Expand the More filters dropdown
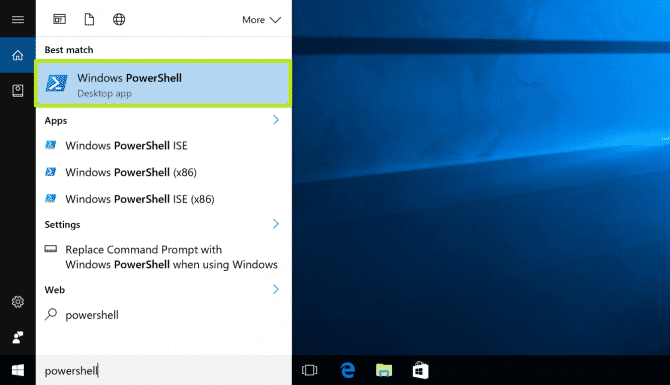This screenshot has height=385, width=670. pyautogui.click(x=261, y=20)
